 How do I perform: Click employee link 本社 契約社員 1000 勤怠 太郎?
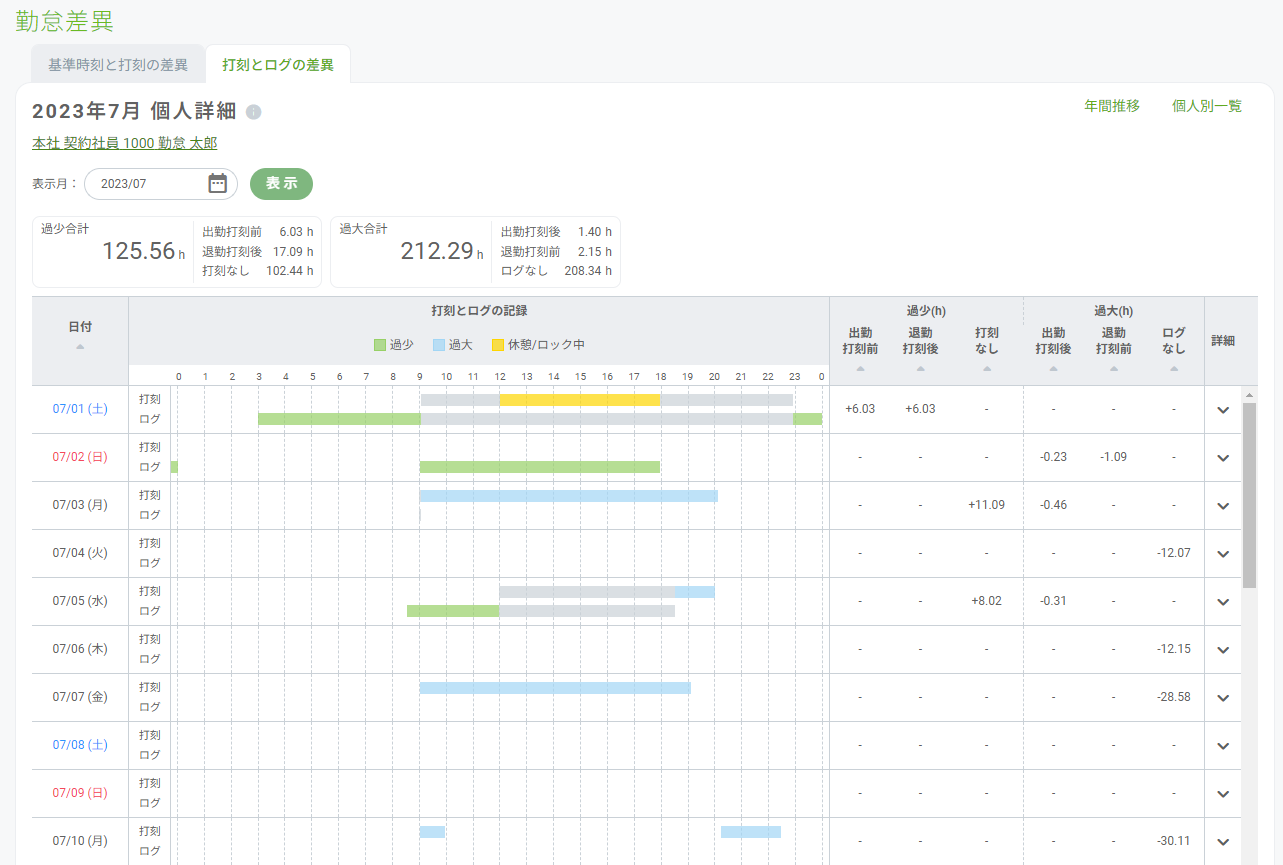(124, 144)
